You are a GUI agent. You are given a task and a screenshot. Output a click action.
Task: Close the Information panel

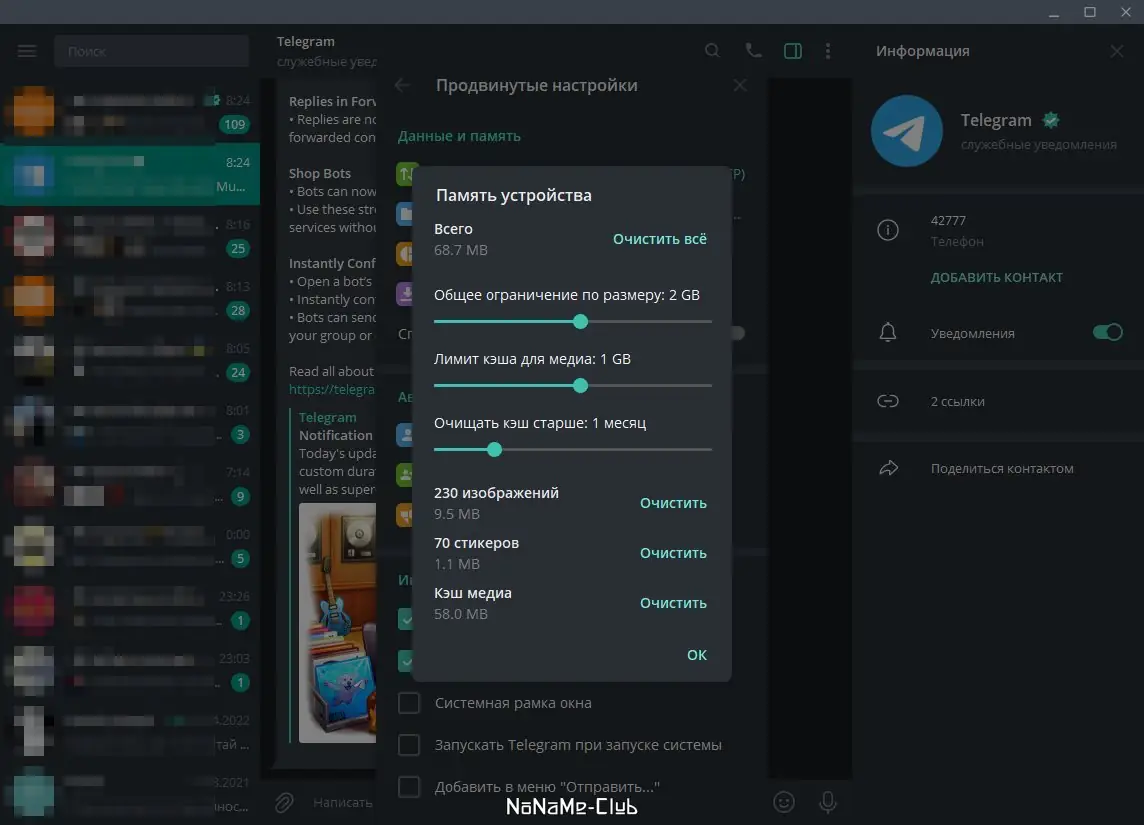coord(1116,51)
